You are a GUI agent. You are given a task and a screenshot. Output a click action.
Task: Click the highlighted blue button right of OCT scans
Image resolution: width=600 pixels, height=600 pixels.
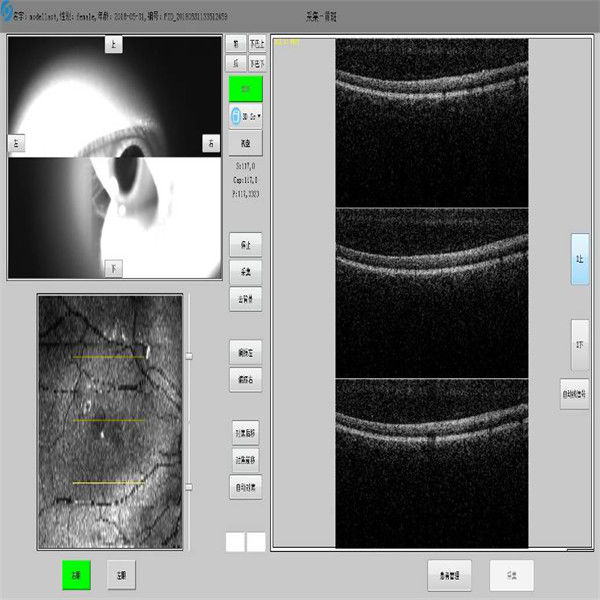[x=580, y=259]
